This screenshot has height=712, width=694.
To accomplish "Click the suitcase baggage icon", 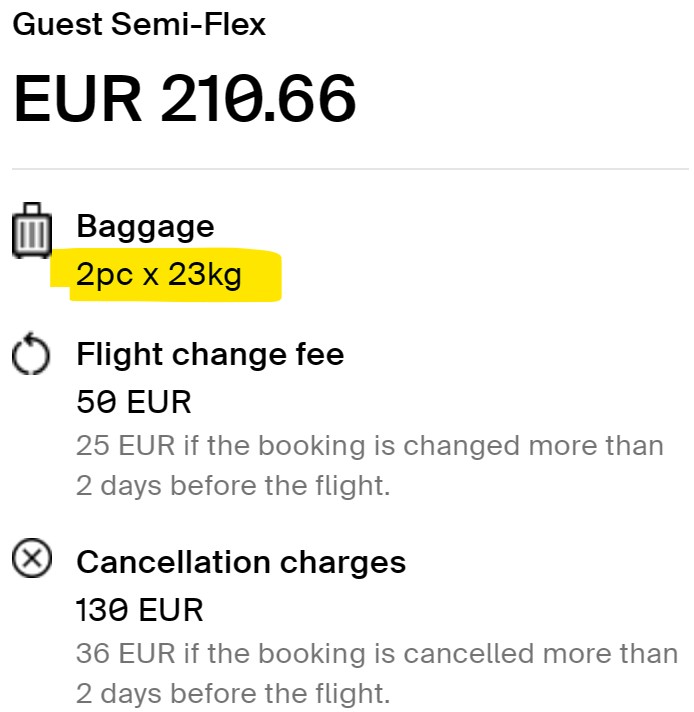I will pyautogui.click(x=32, y=230).
